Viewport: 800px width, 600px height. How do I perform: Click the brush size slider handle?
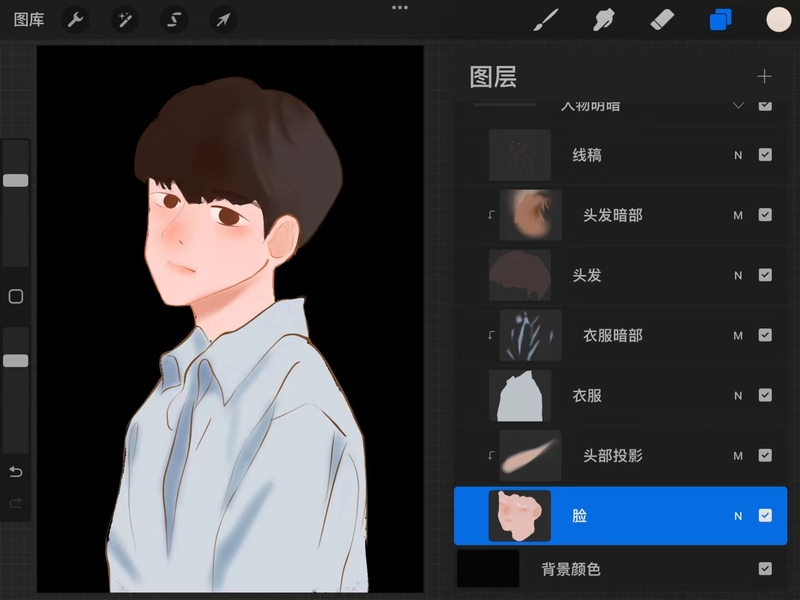click(16, 180)
